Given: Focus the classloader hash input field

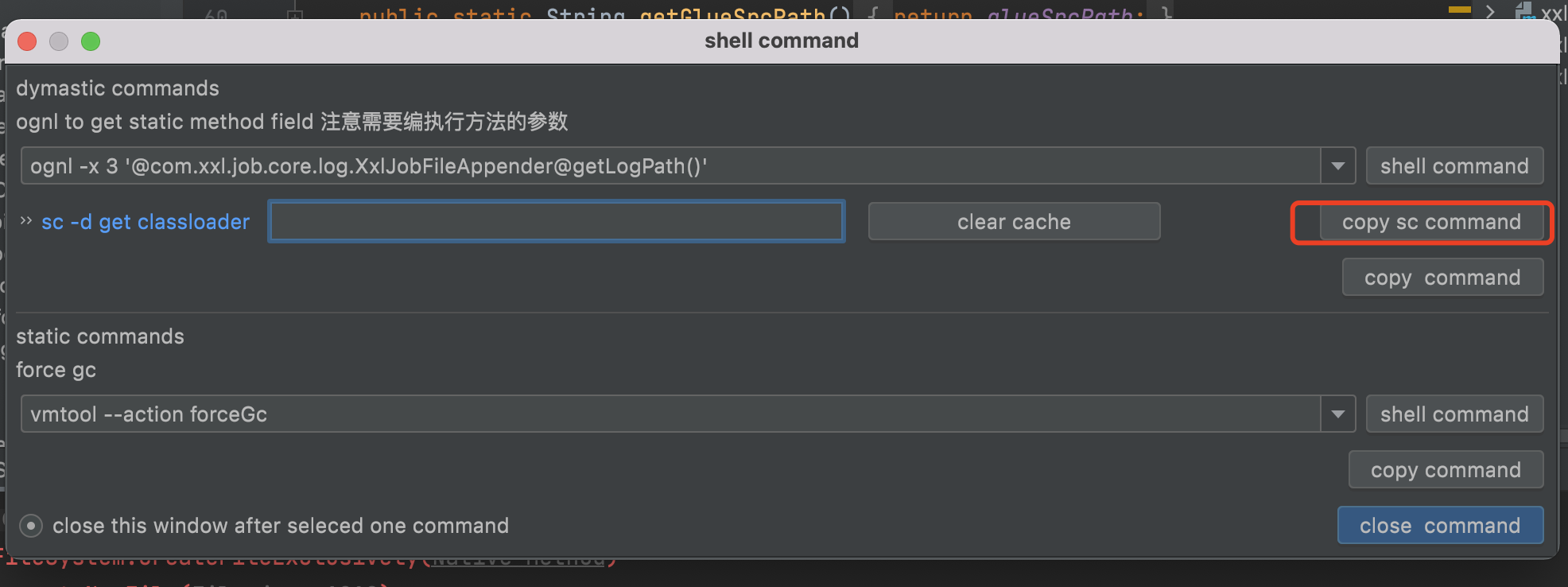Looking at the screenshot, I should (557, 222).
